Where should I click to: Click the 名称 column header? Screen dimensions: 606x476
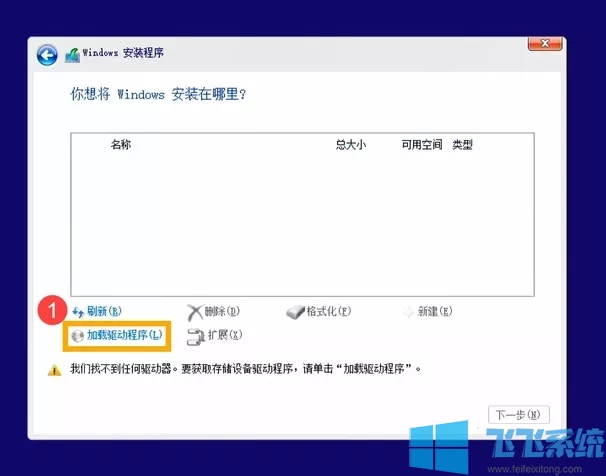coord(121,144)
